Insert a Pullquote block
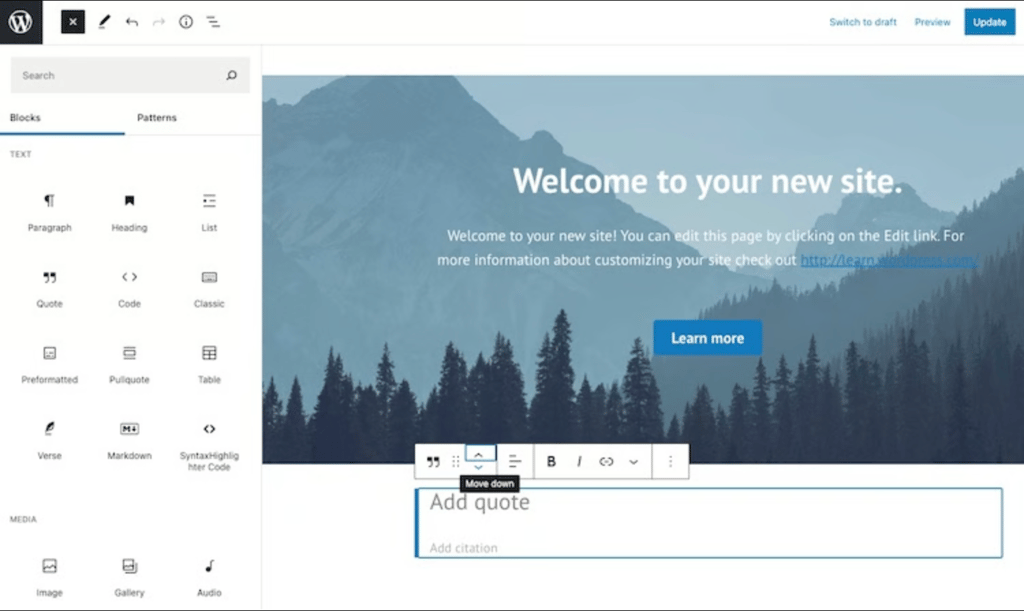 pos(129,364)
